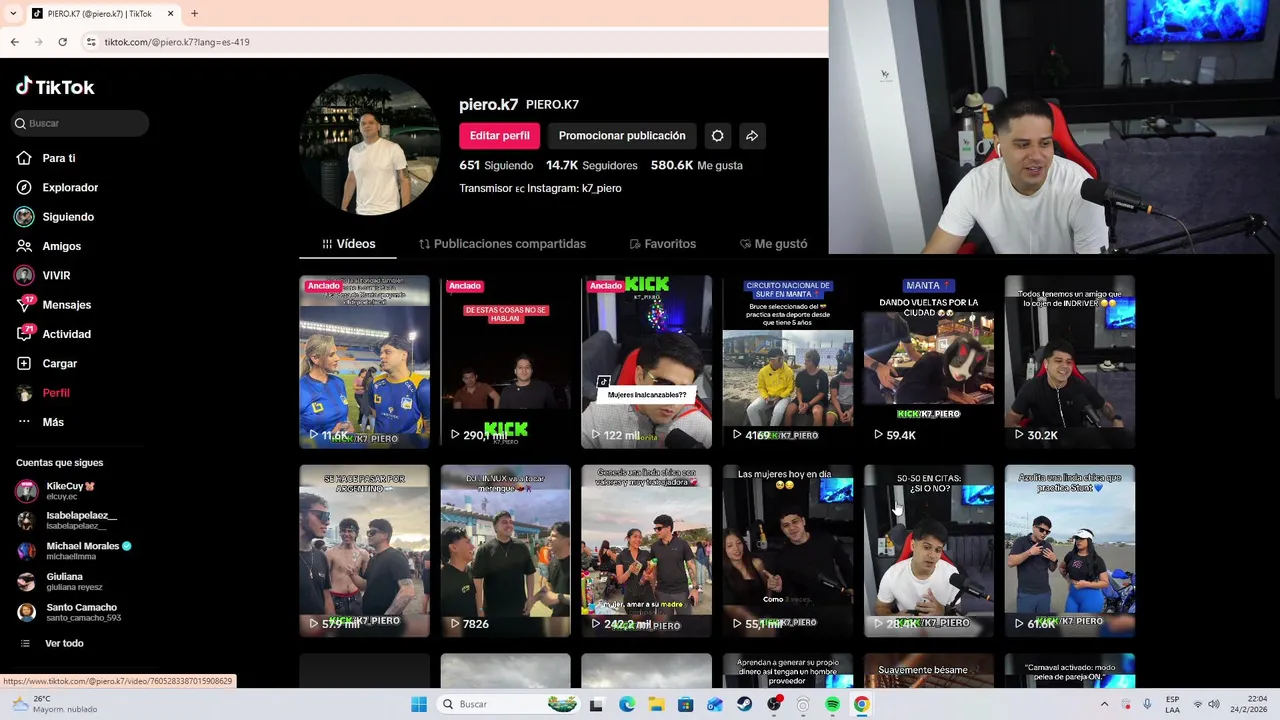Open the 651 Siguiendo list

coord(496,165)
